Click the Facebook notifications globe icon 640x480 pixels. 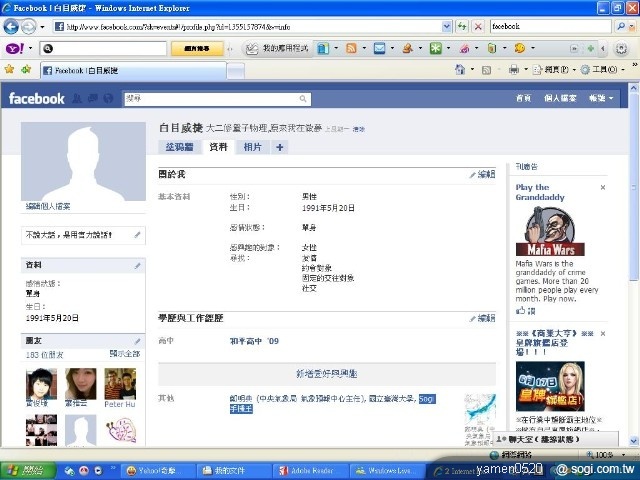coord(108,98)
